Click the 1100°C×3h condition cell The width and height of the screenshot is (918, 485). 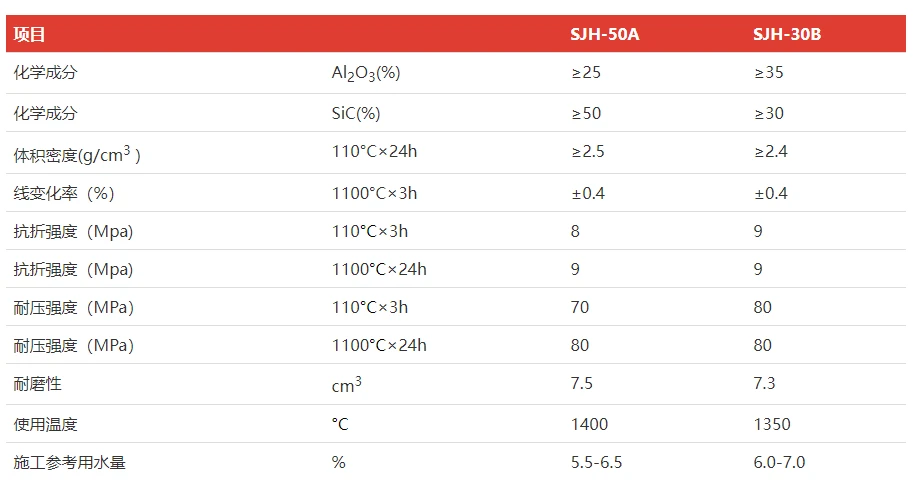point(374,193)
